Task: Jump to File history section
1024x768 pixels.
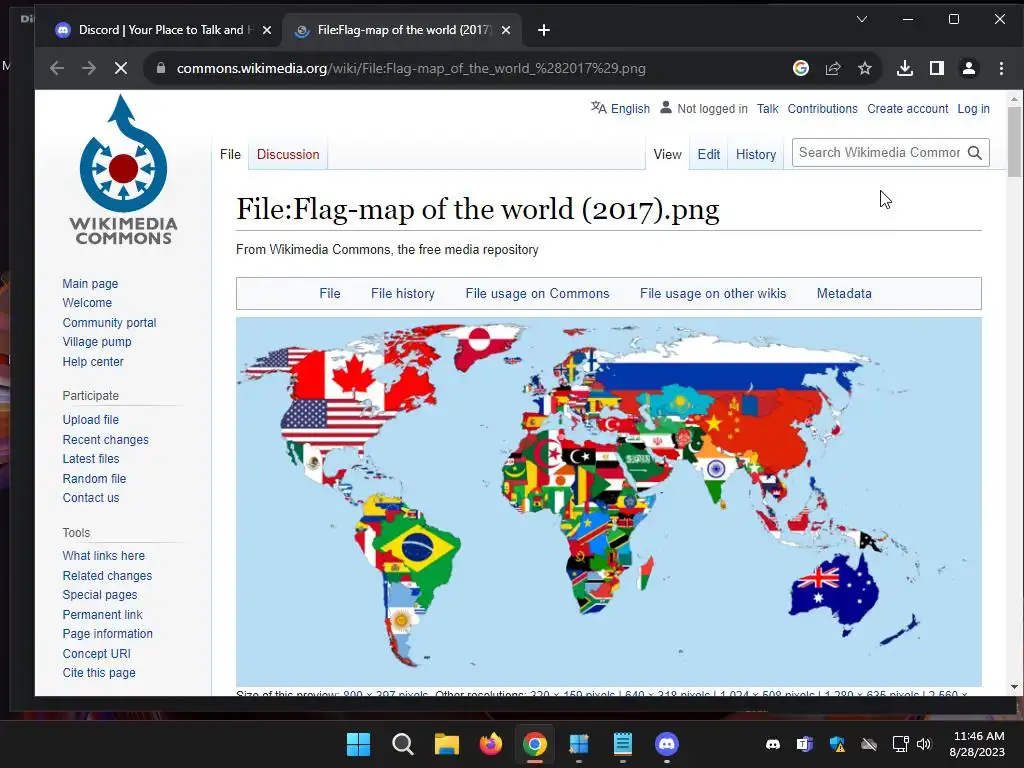Action: (x=402, y=293)
